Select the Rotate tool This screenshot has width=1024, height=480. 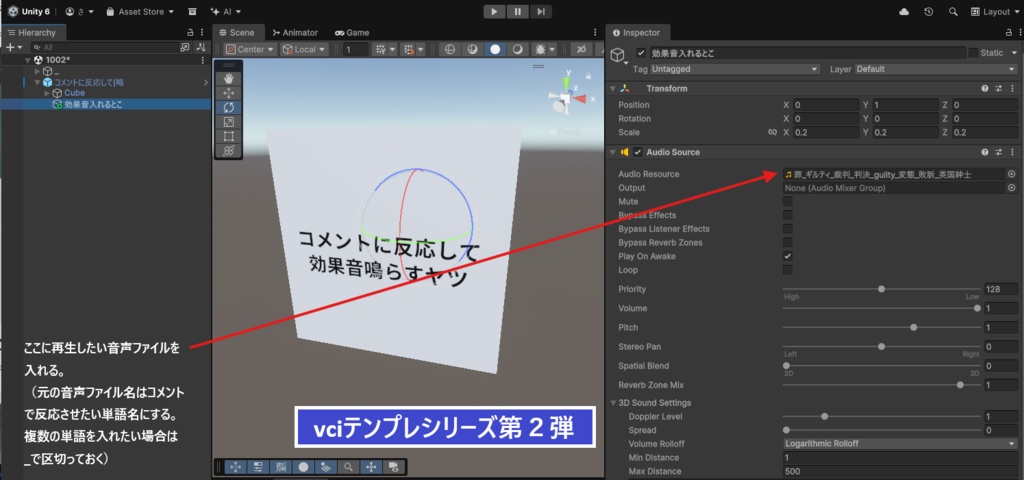pos(229,108)
